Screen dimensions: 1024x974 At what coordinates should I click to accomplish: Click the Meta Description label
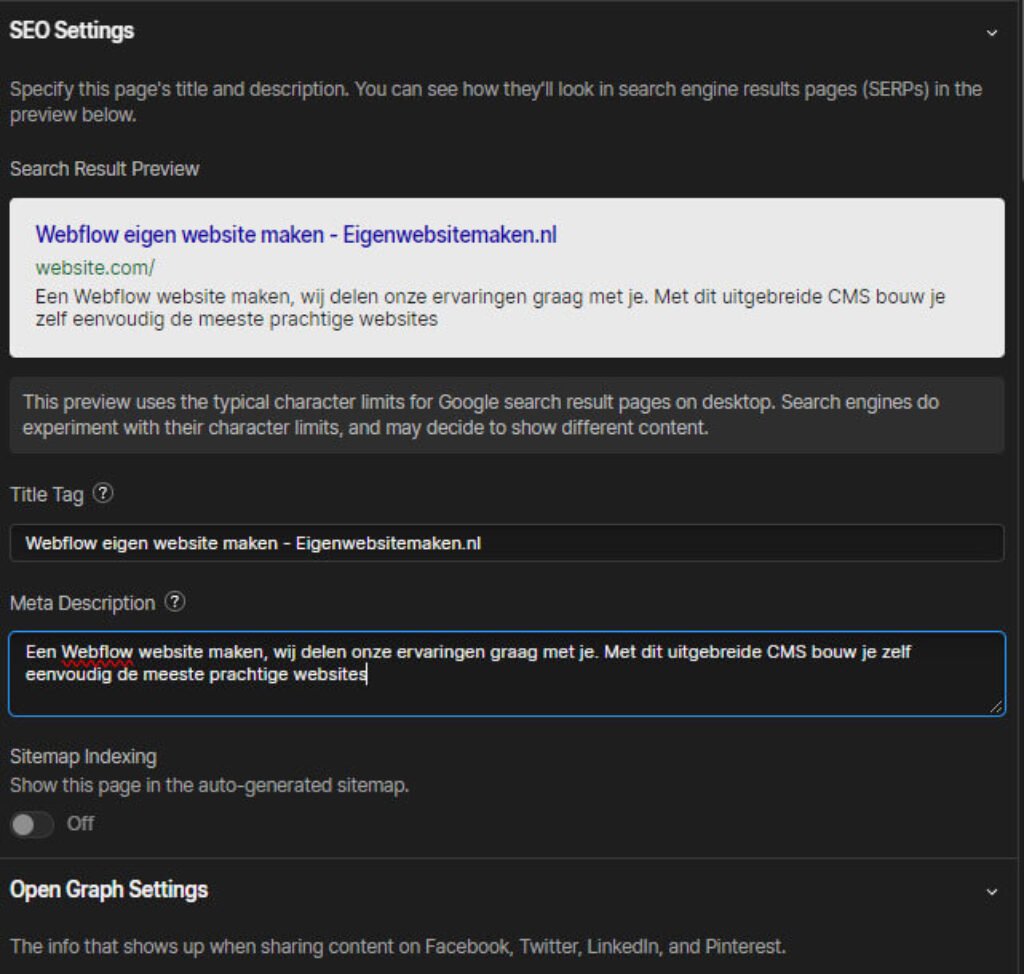[81, 602]
